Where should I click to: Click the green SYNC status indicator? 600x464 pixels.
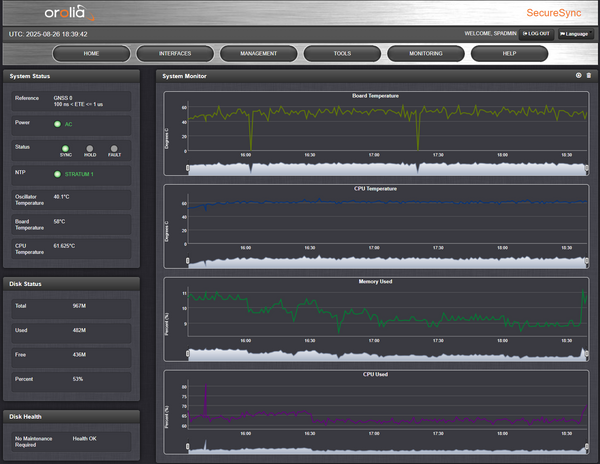coord(65,148)
